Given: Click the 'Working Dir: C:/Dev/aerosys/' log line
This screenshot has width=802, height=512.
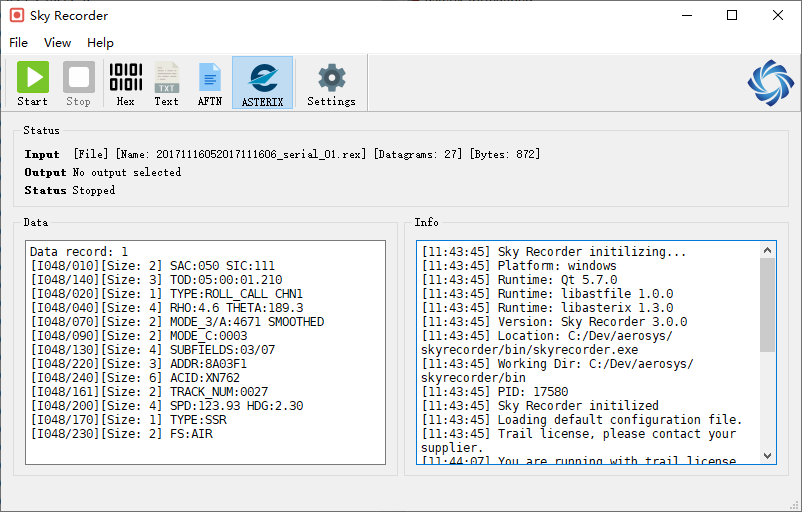Looking at the screenshot, I should pyautogui.click(x=558, y=364).
